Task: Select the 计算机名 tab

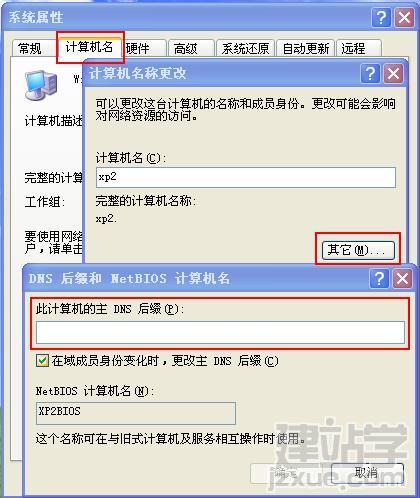Action: point(89,47)
